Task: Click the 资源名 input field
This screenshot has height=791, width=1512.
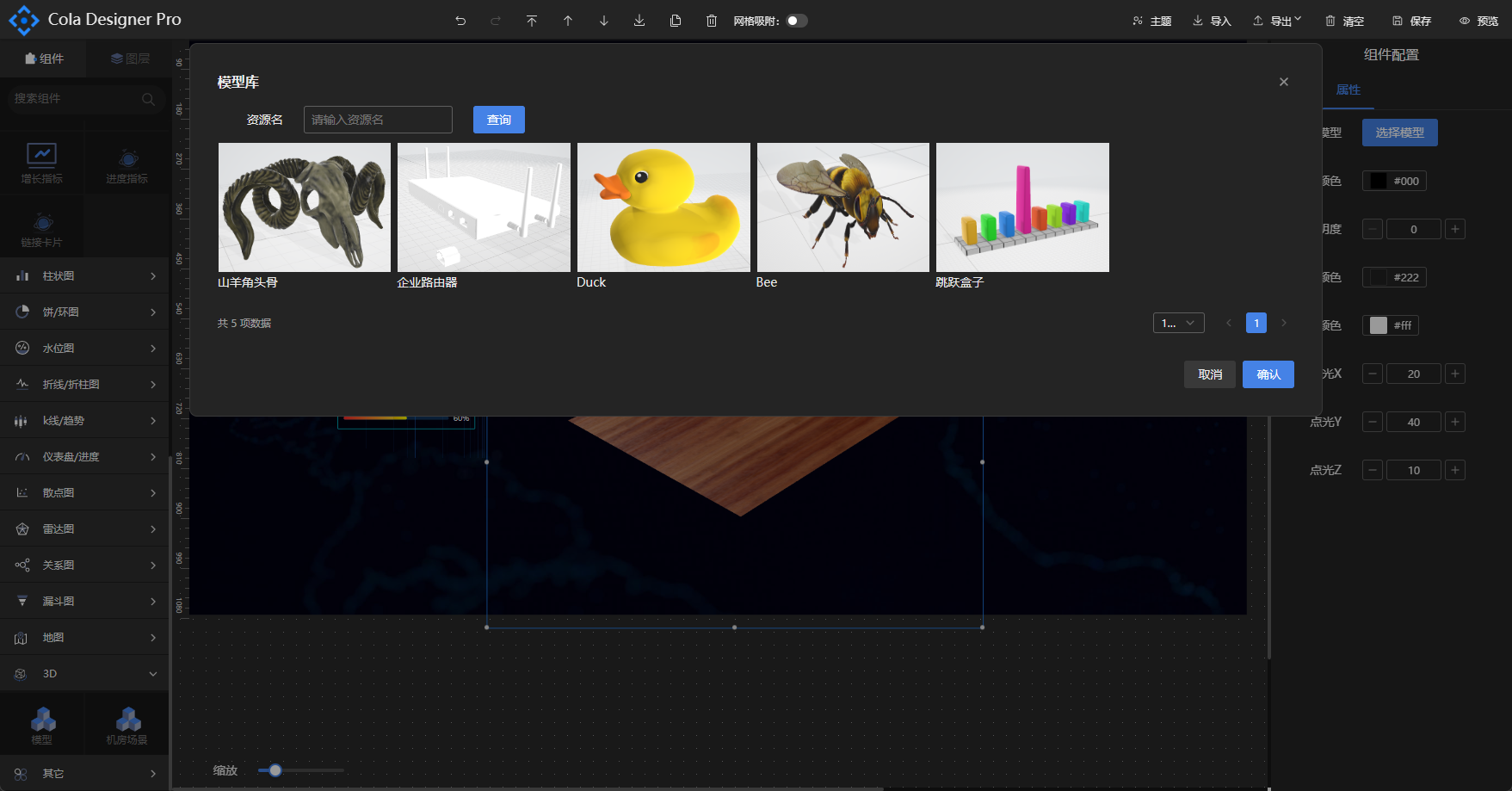Action: point(378,120)
